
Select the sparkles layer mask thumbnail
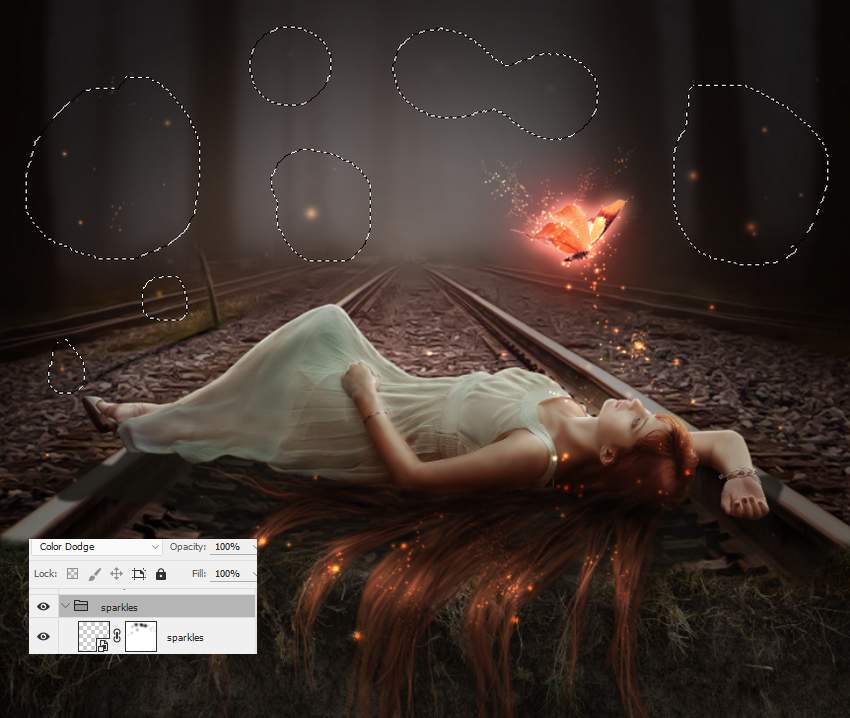(141, 636)
